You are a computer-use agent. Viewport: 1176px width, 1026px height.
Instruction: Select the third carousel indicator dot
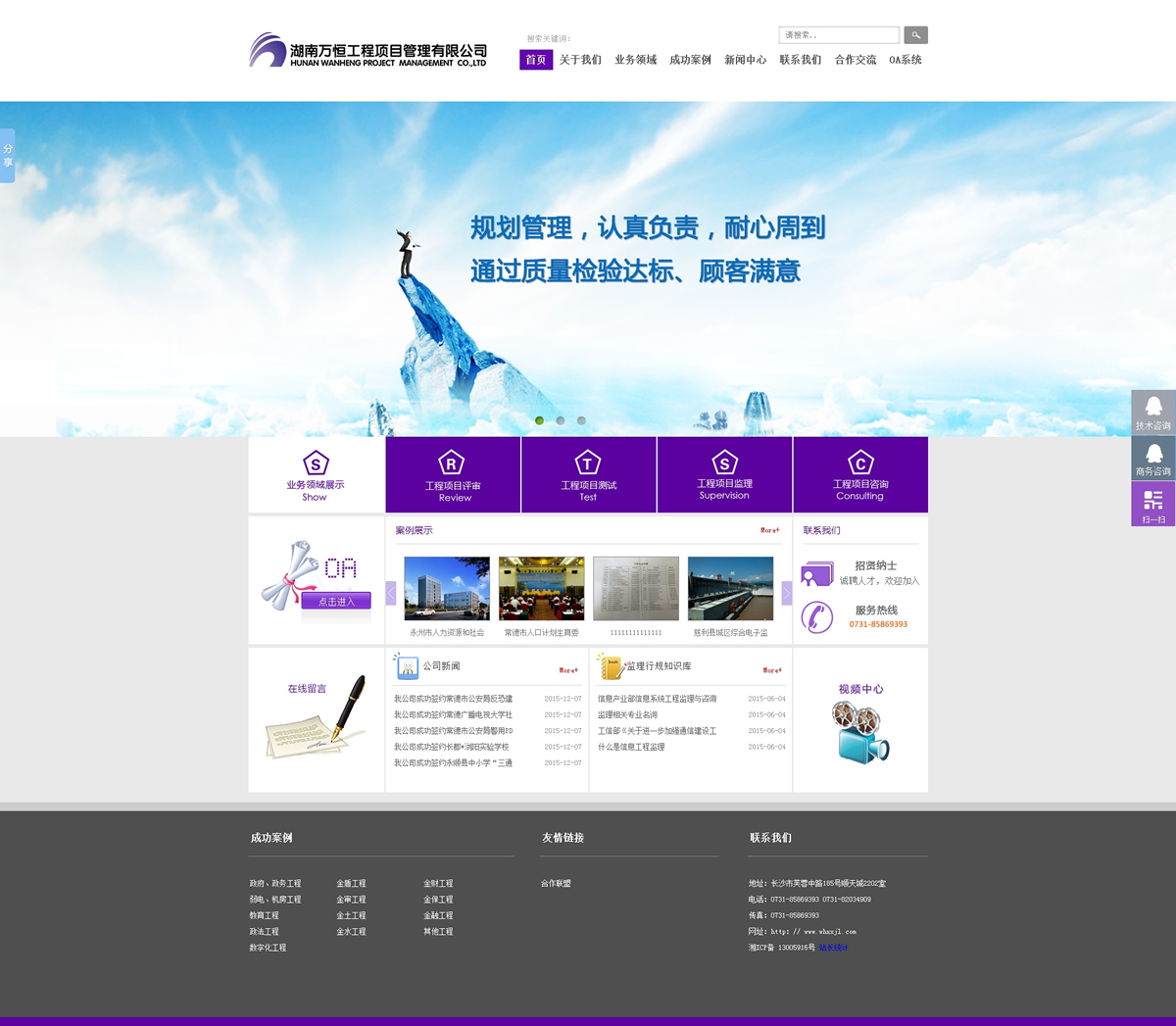[x=581, y=419]
